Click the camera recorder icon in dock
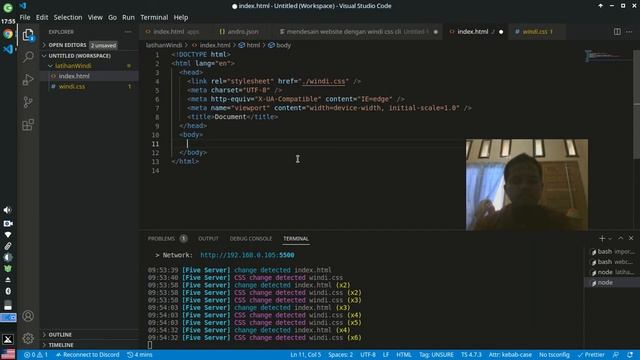The width and height of the screenshot is (640, 360). (8, 223)
